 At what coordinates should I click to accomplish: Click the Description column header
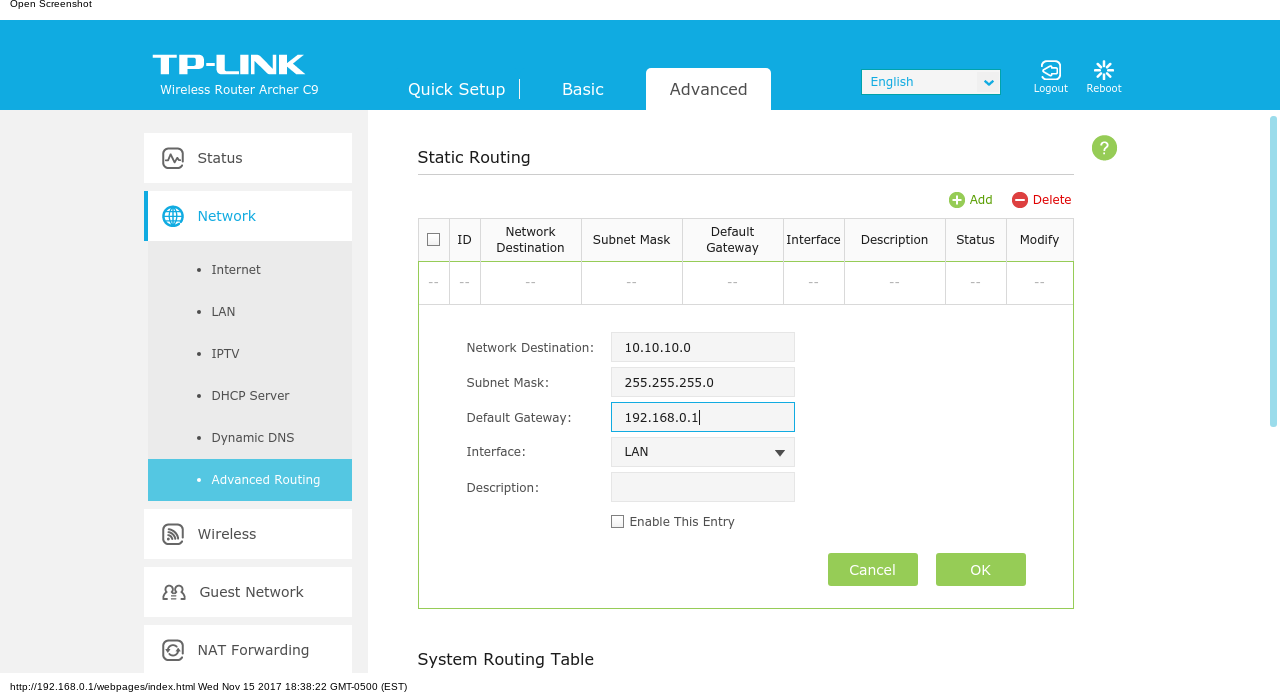point(895,240)
